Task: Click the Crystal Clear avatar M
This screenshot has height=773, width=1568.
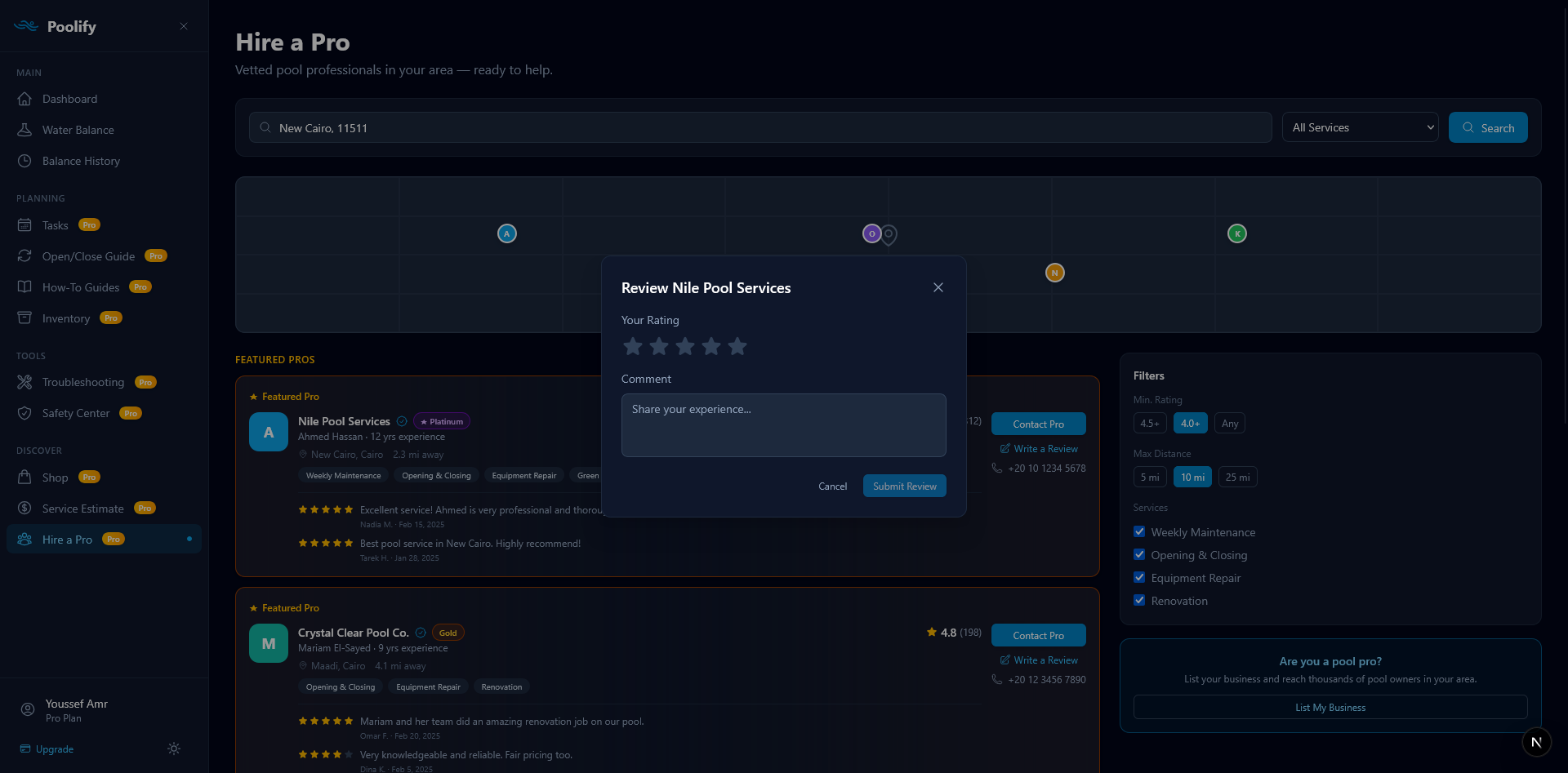Action: coord(269,643)
